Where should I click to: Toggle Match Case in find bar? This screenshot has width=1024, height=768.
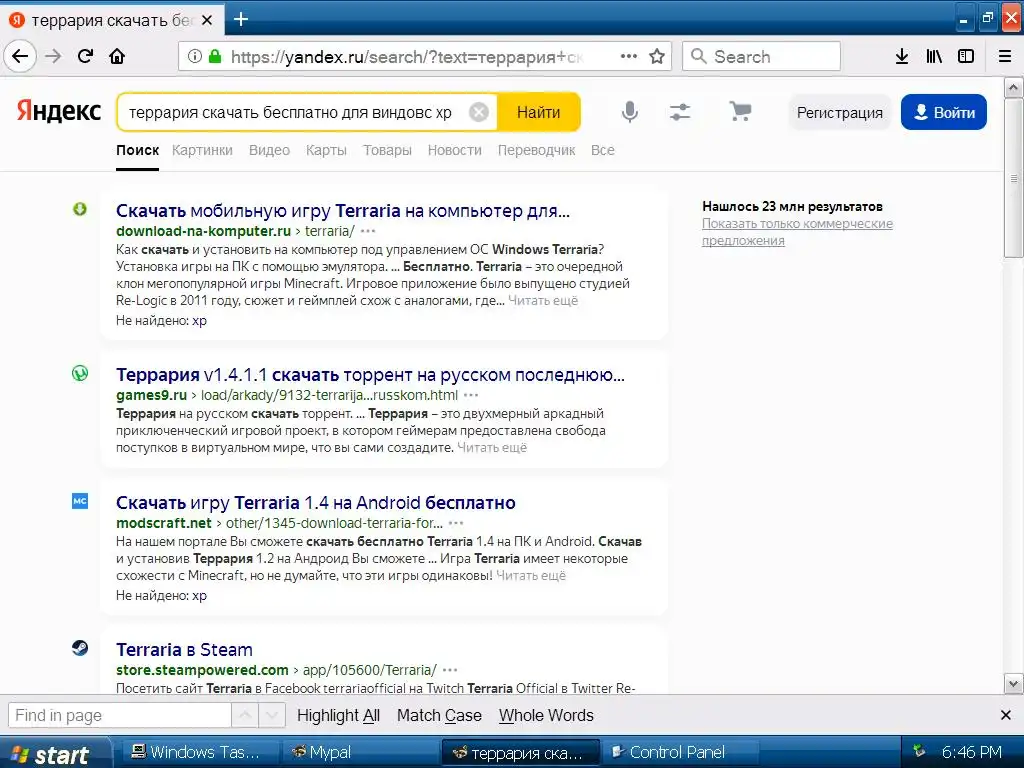point(440,716)
